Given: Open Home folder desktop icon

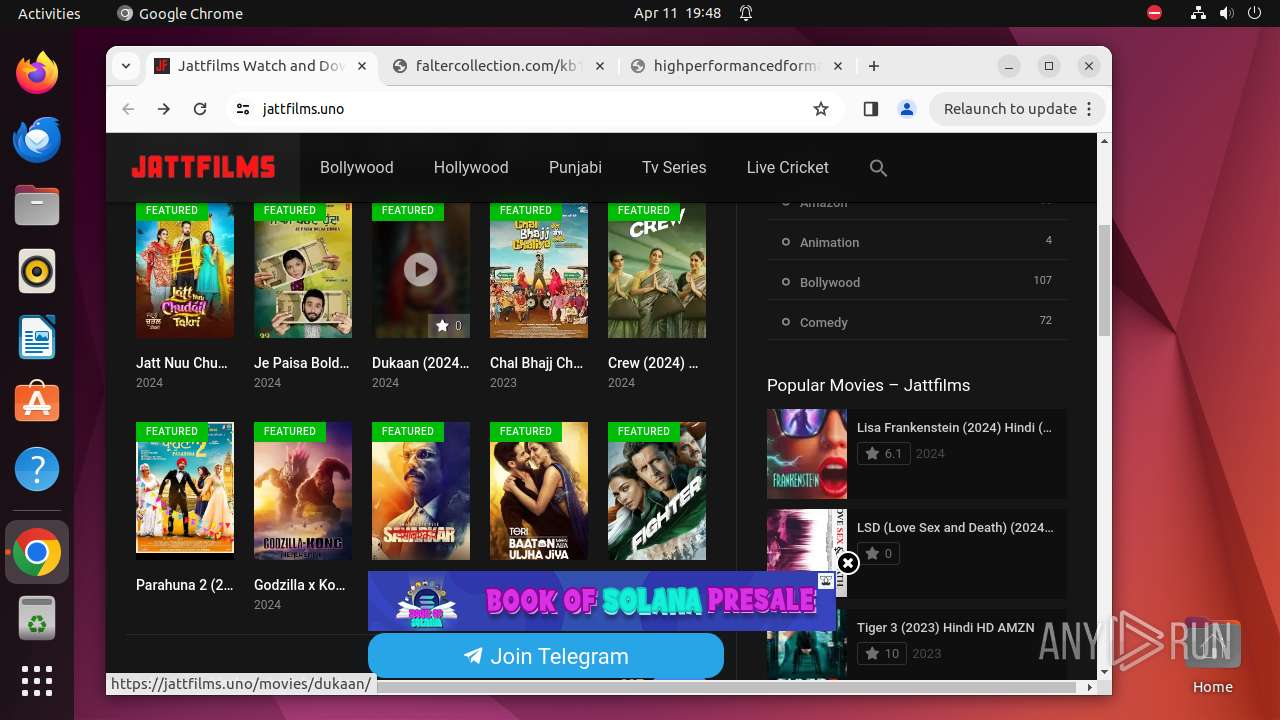Looking at the screenshot, I should pyautogui.click(x=1212, y=655).
